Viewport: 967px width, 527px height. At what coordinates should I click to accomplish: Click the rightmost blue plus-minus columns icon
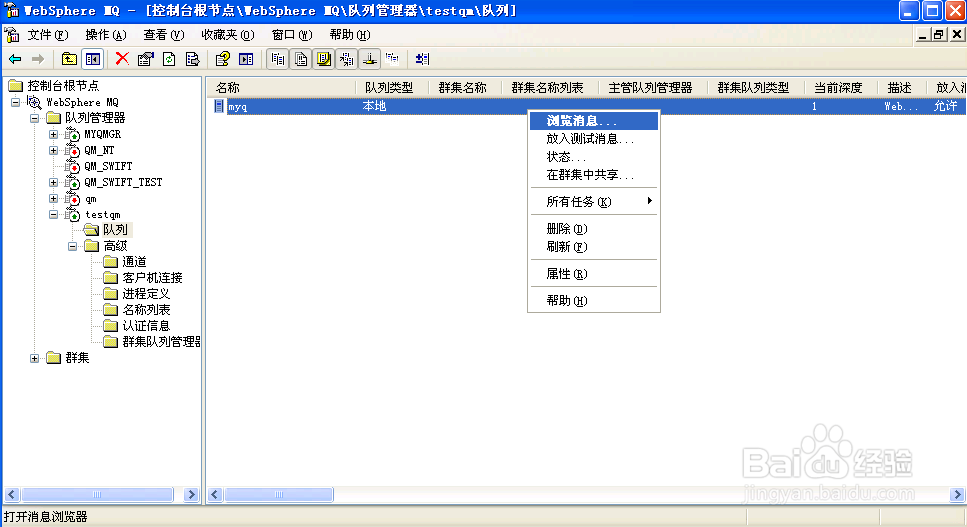422,59
